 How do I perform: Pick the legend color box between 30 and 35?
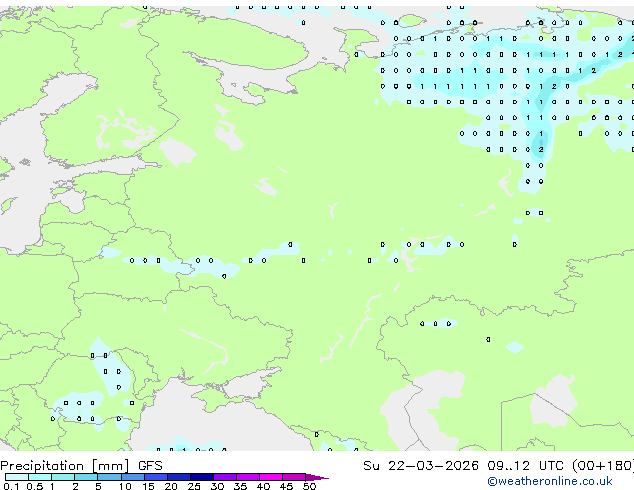point(225,477)
